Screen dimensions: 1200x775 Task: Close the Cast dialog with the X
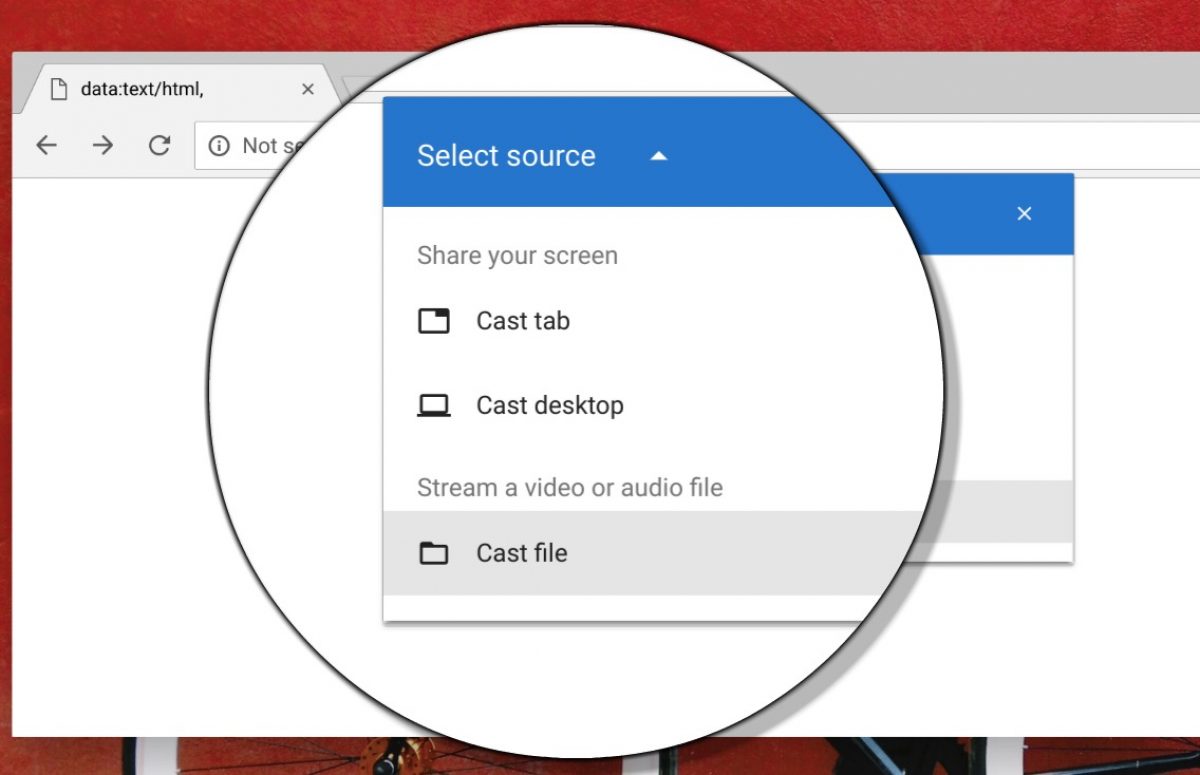coord(1024,214)
